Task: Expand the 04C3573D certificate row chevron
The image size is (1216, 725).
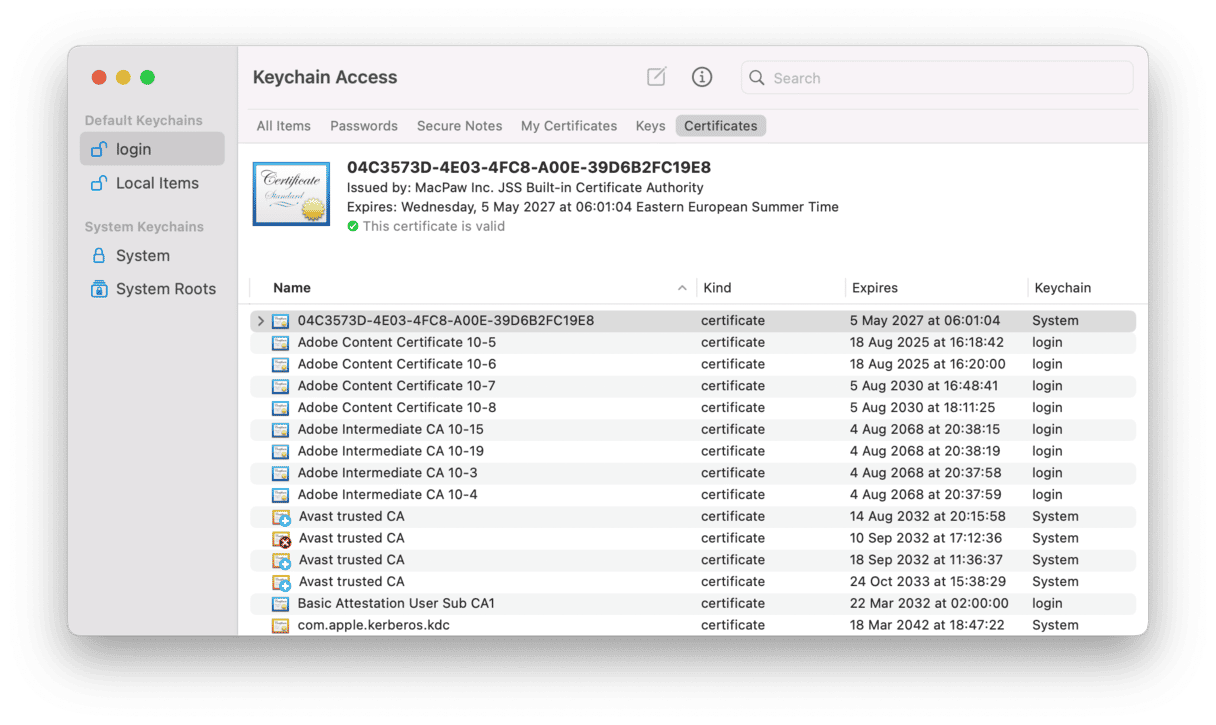Action: click(x=260, y=321)
